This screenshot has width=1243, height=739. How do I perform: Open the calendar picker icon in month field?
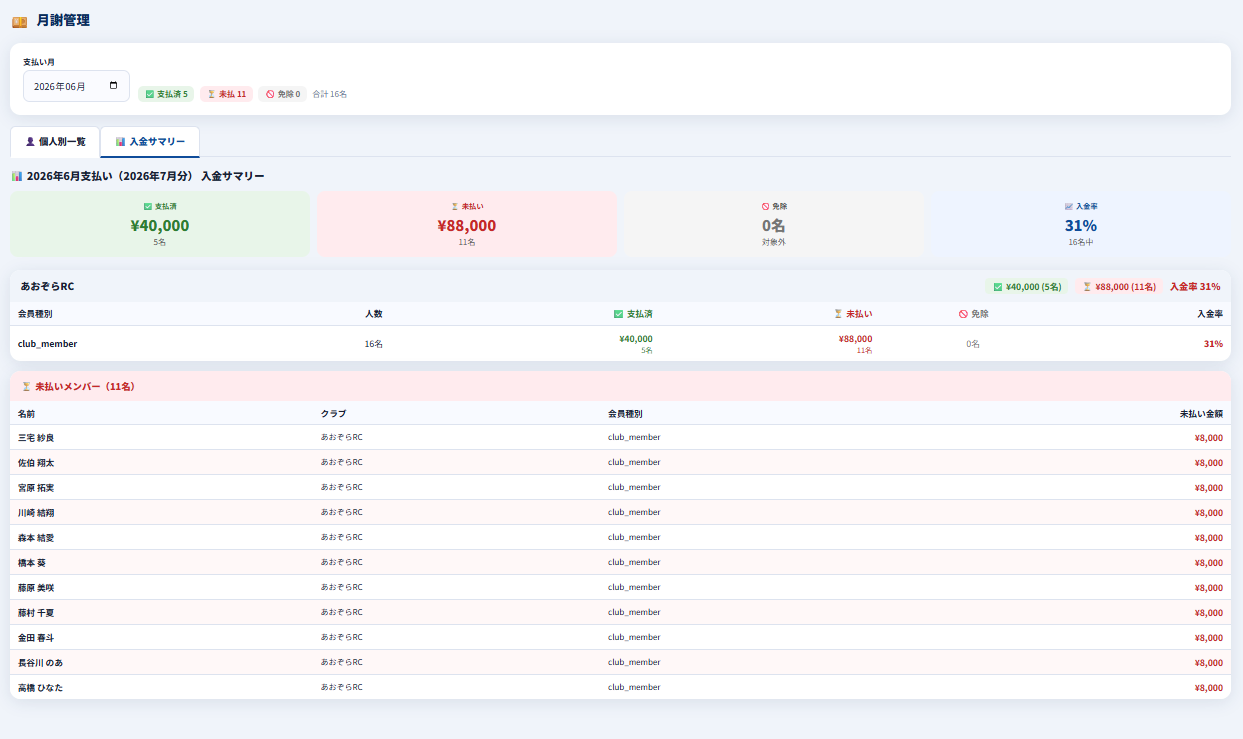(113, 86)
